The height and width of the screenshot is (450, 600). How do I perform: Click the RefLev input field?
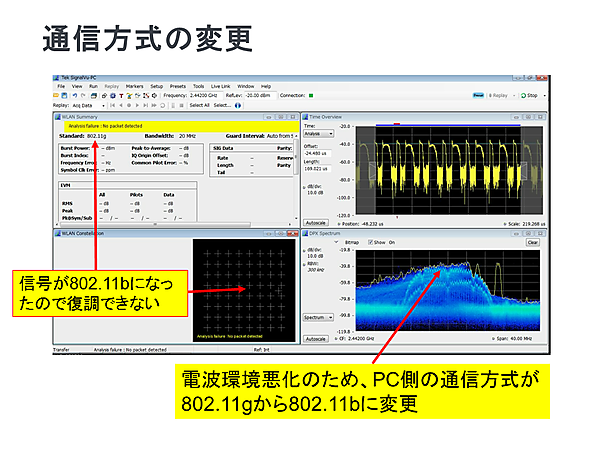click(260, 96)
